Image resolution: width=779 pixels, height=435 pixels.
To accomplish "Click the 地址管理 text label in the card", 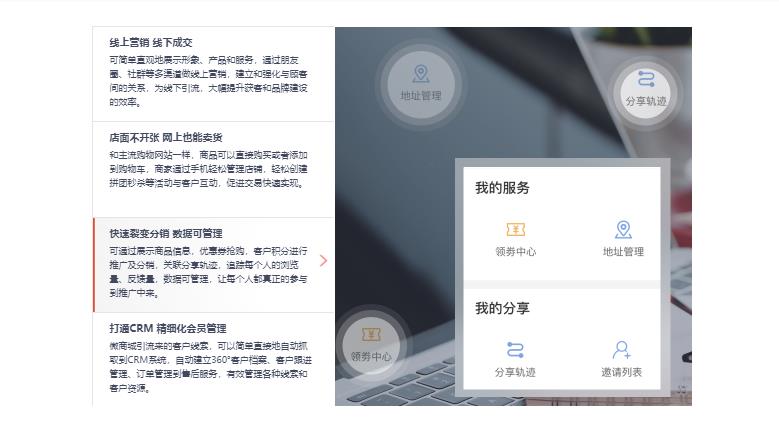I will pos(623,252).
